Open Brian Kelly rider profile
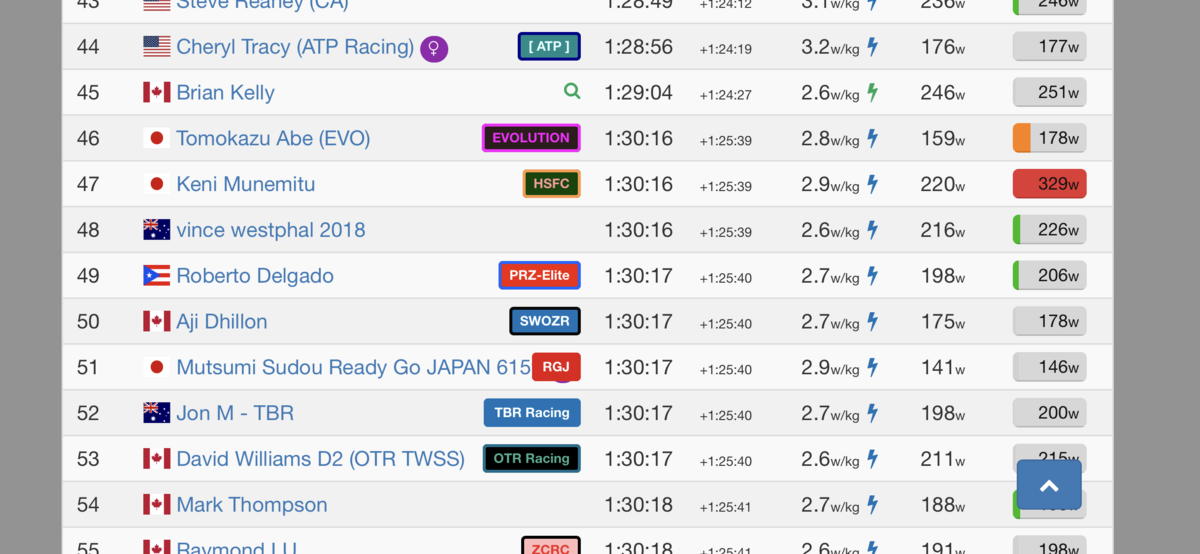Screen dimensions: 1200x554 [225, 93]
